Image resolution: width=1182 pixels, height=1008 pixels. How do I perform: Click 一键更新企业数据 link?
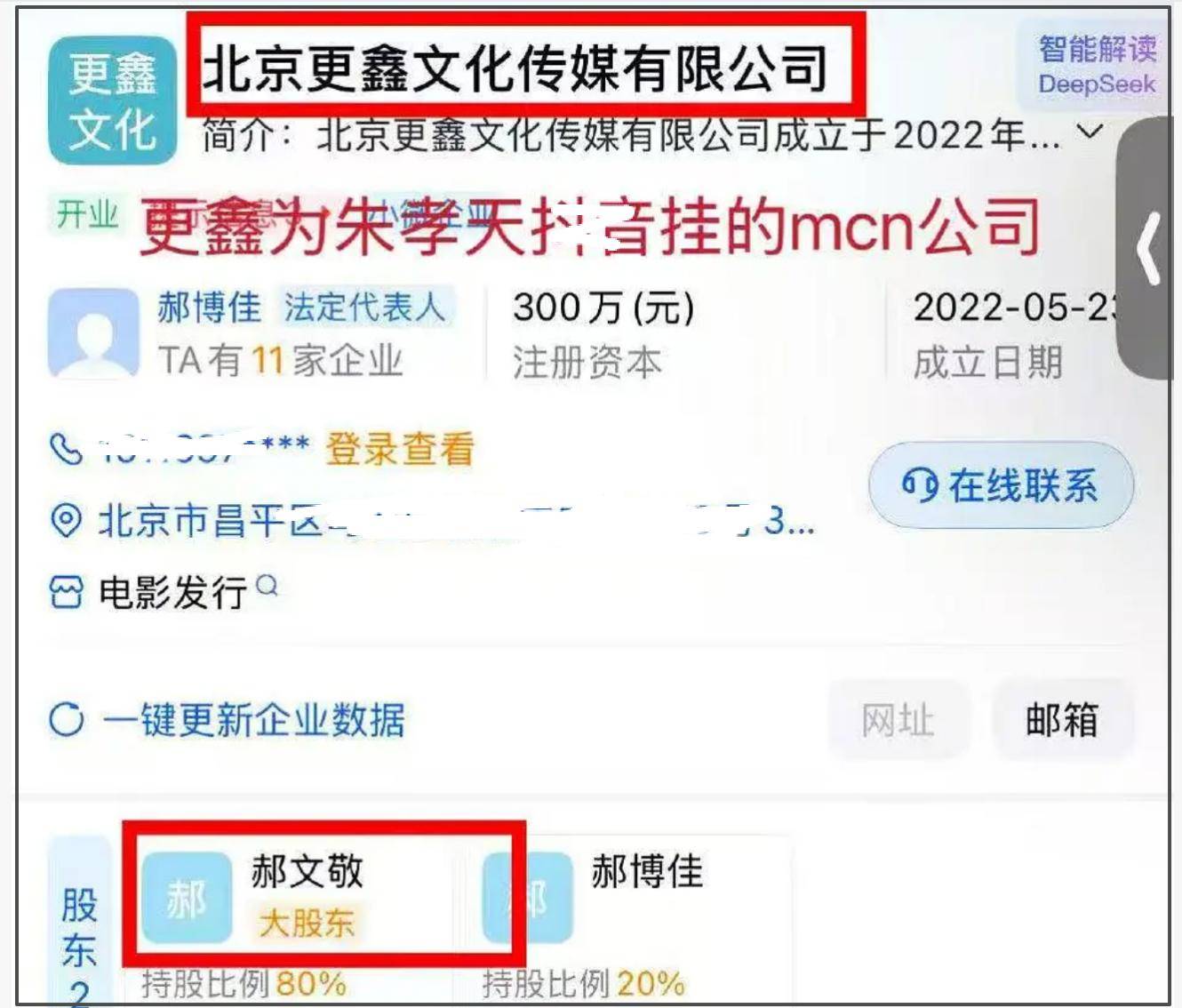coord(253,720)
